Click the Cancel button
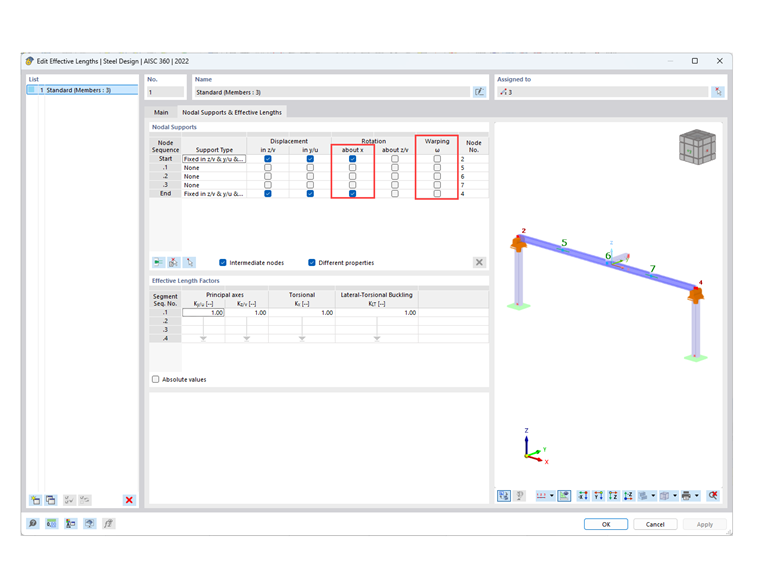 pyautogui.click(x=655, y=524)
